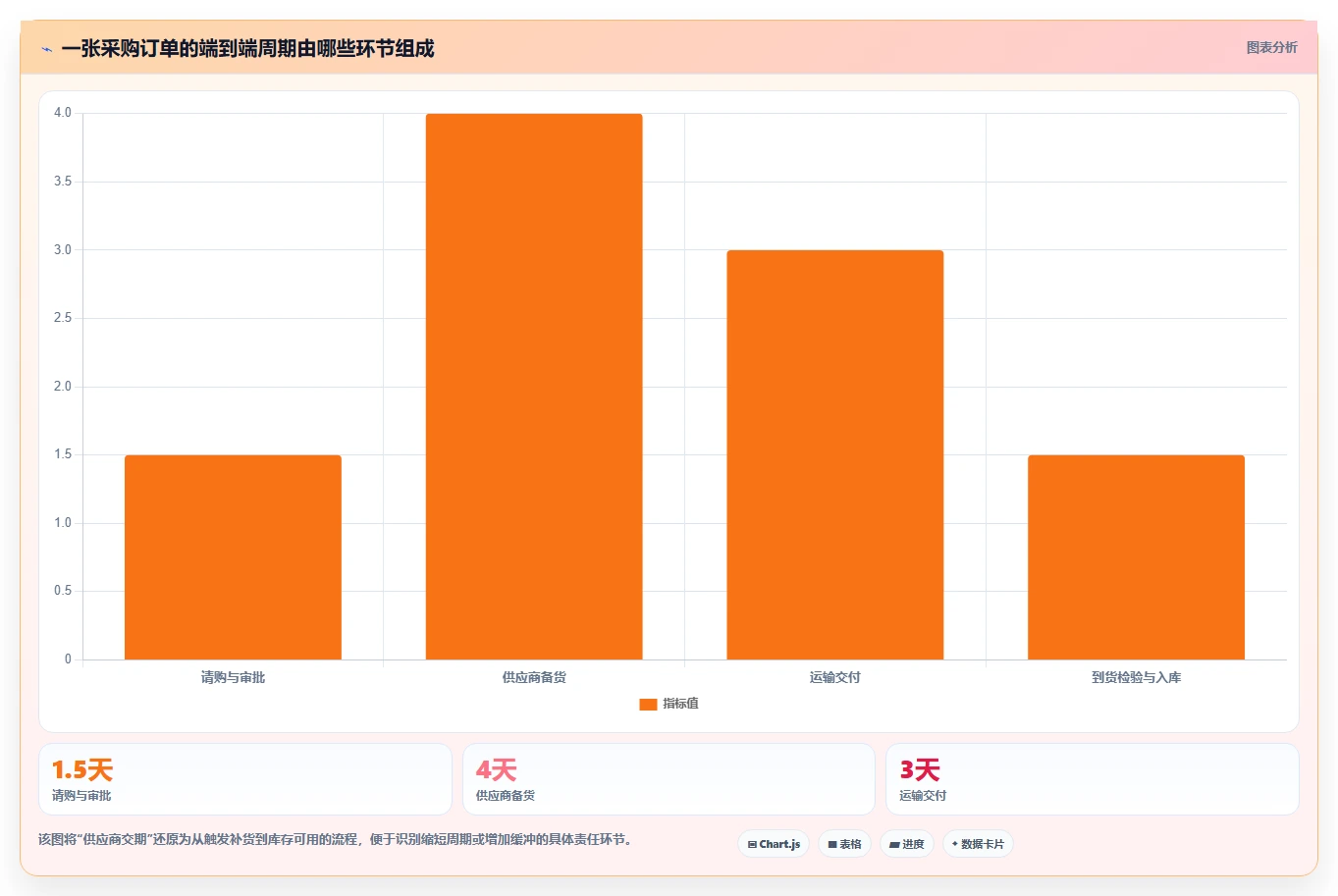
Task: Click the 2.0 y-axis tick label
Action: [63, 387]
